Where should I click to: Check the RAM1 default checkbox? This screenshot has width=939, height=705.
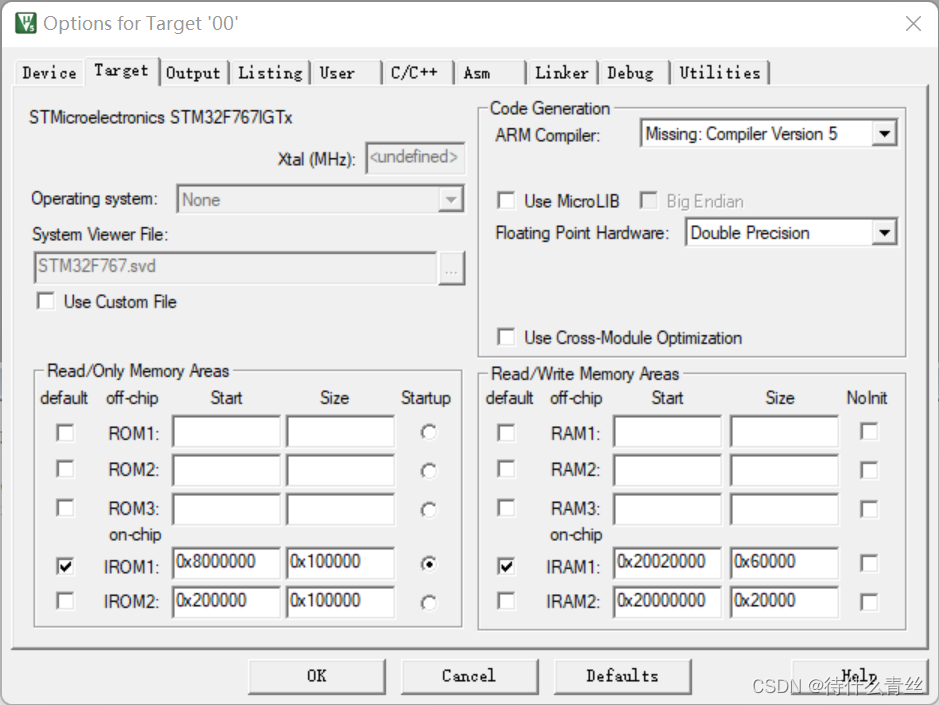click(506, 432)
